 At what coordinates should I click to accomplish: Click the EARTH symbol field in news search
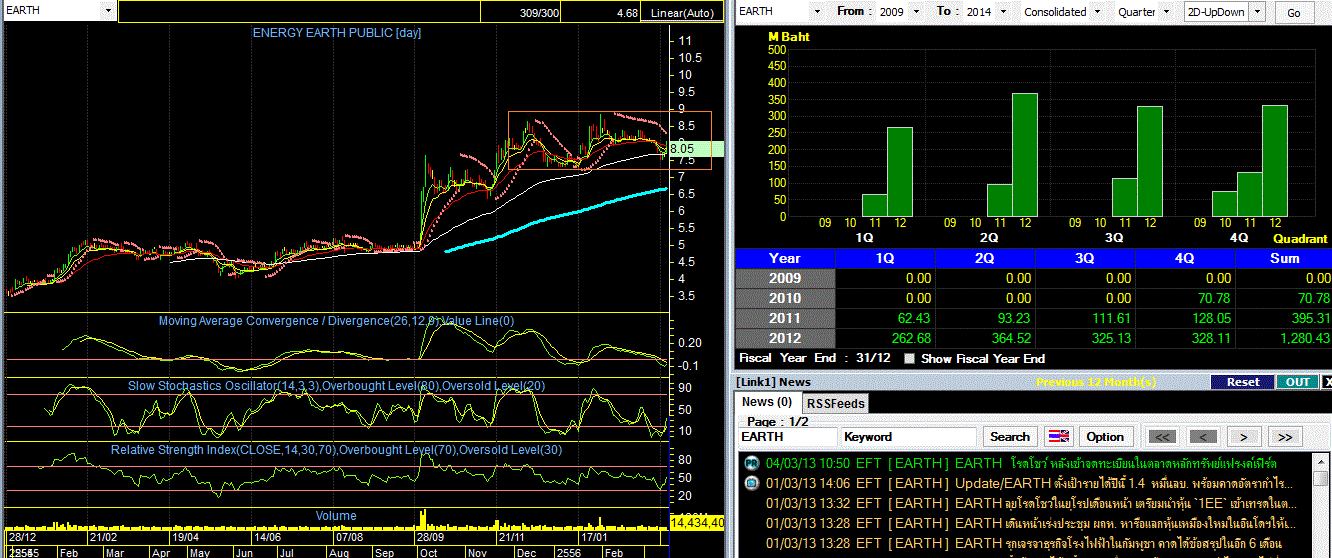pyautogui.click(x=788, y=437)
